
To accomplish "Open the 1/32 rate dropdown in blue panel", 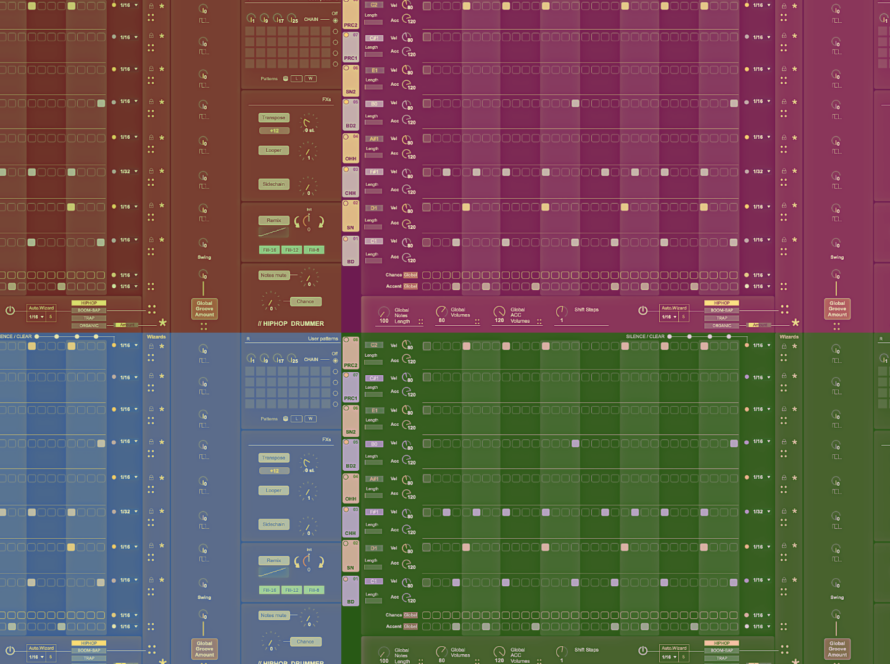I will click(125, 511).
